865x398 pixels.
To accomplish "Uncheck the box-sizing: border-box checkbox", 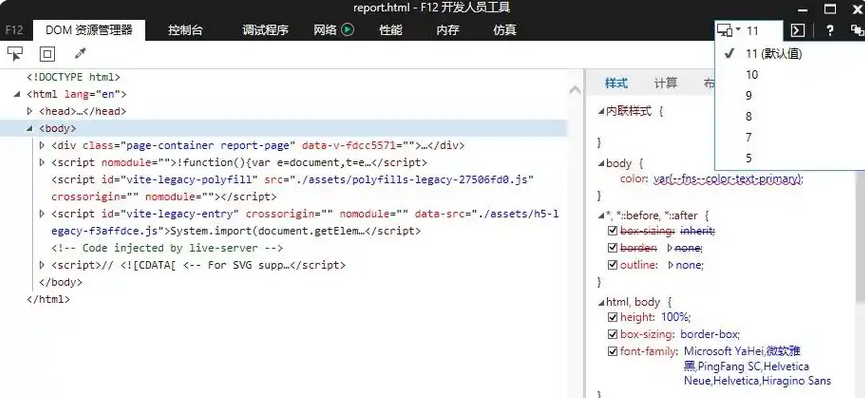I will click(x=612, y=334).
